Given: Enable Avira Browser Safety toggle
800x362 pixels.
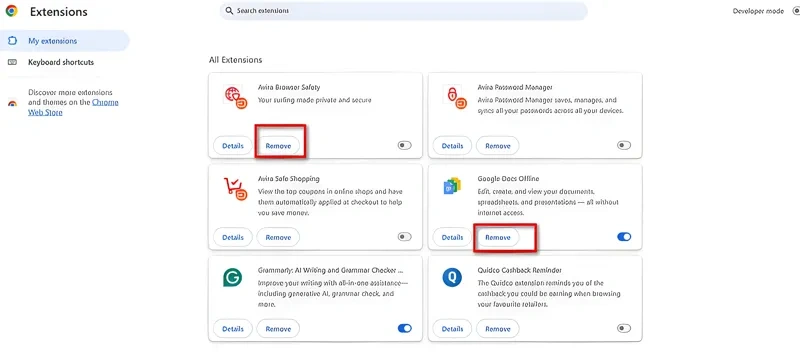Looking at the screenshot, I should pos(404,145).
